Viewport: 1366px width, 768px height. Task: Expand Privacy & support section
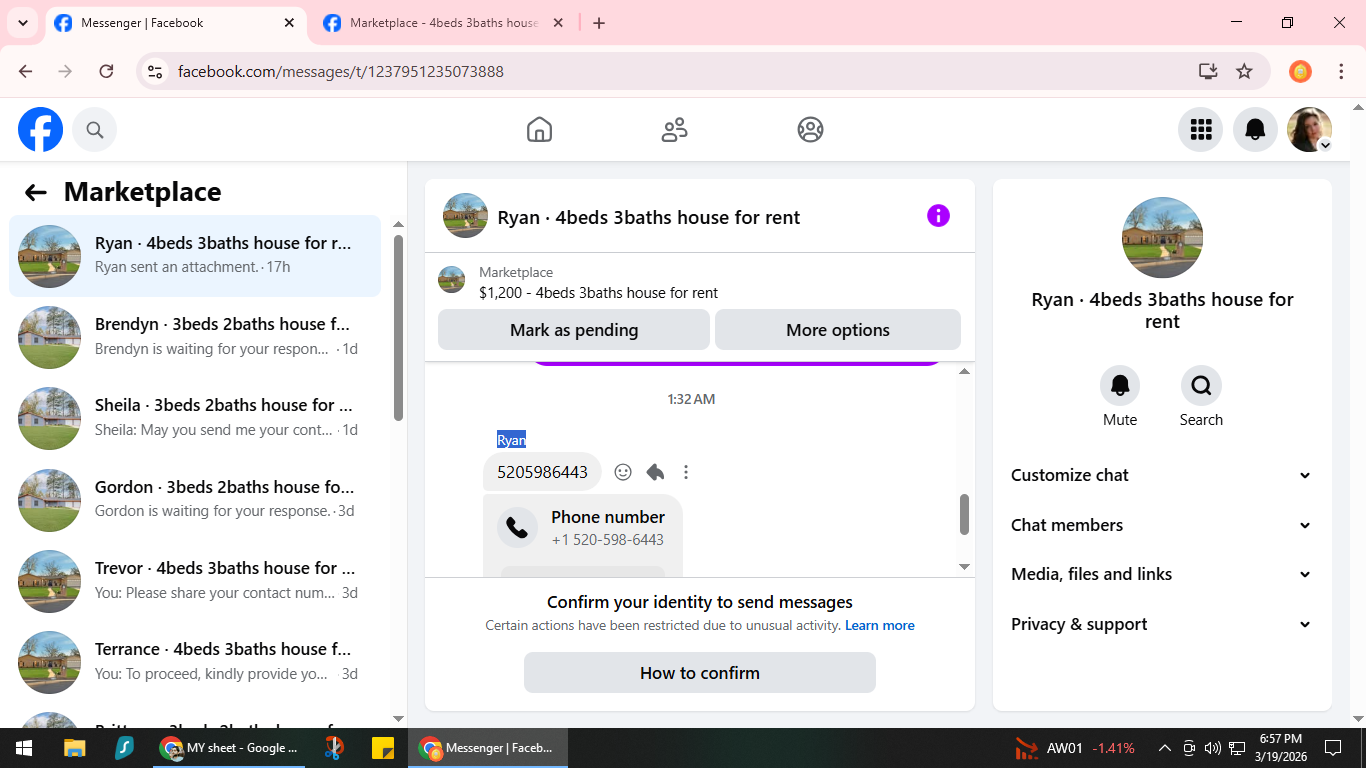click(x=1162, y=624)
